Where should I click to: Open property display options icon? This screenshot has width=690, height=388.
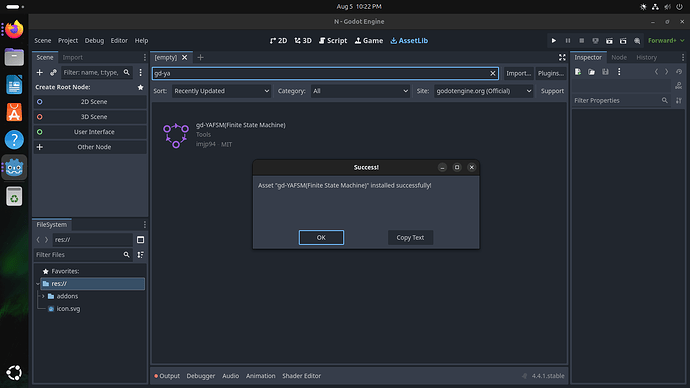coord(679,101)
